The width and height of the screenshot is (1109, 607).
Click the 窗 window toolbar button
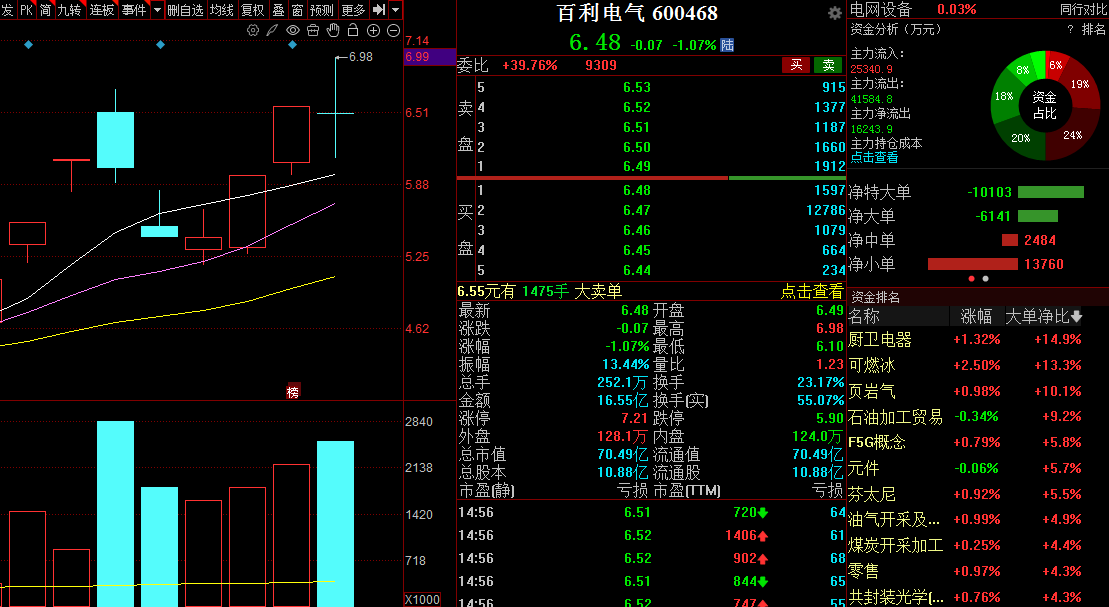(x=297, y=10)
